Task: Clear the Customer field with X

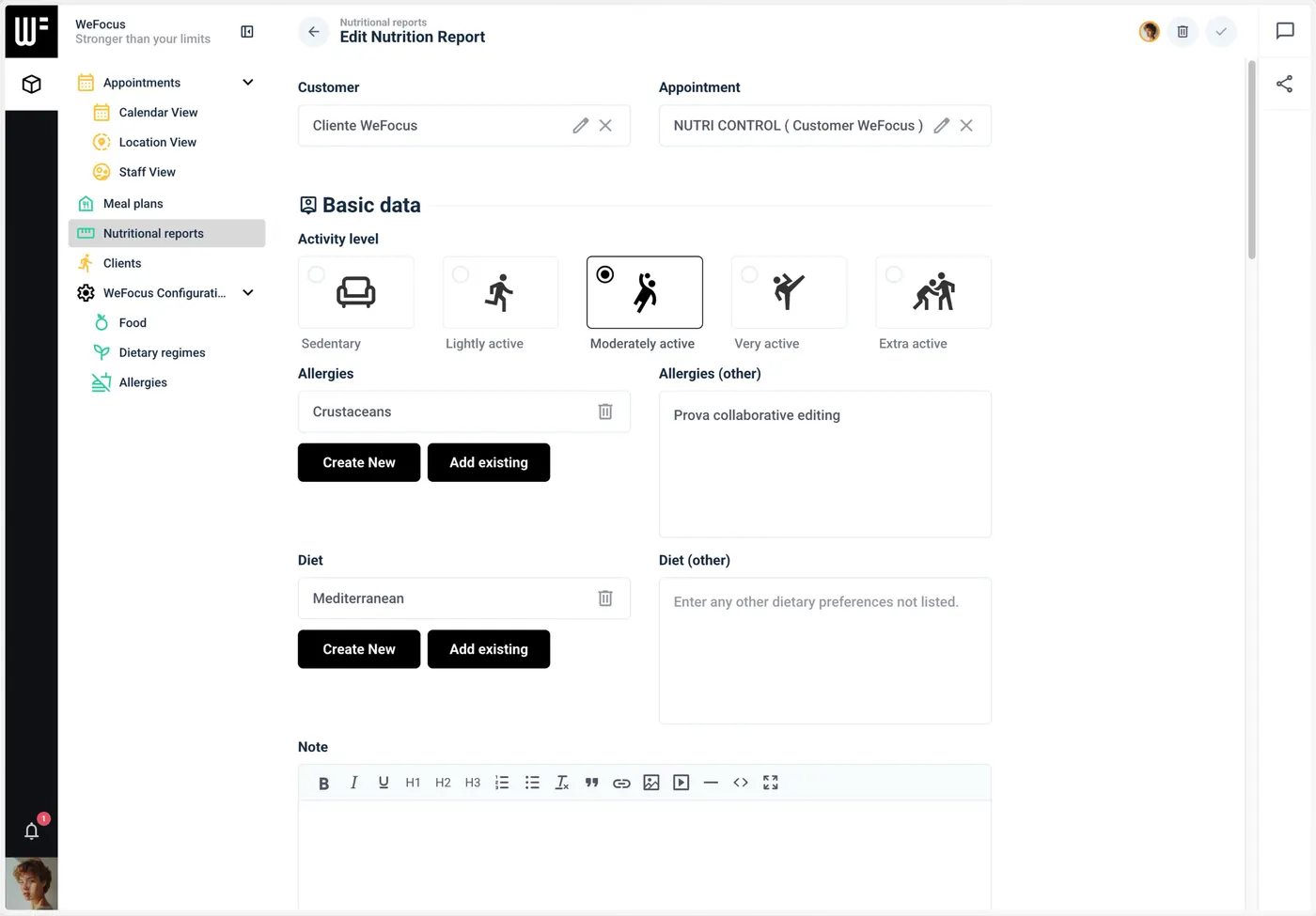Action: point(605,126)
